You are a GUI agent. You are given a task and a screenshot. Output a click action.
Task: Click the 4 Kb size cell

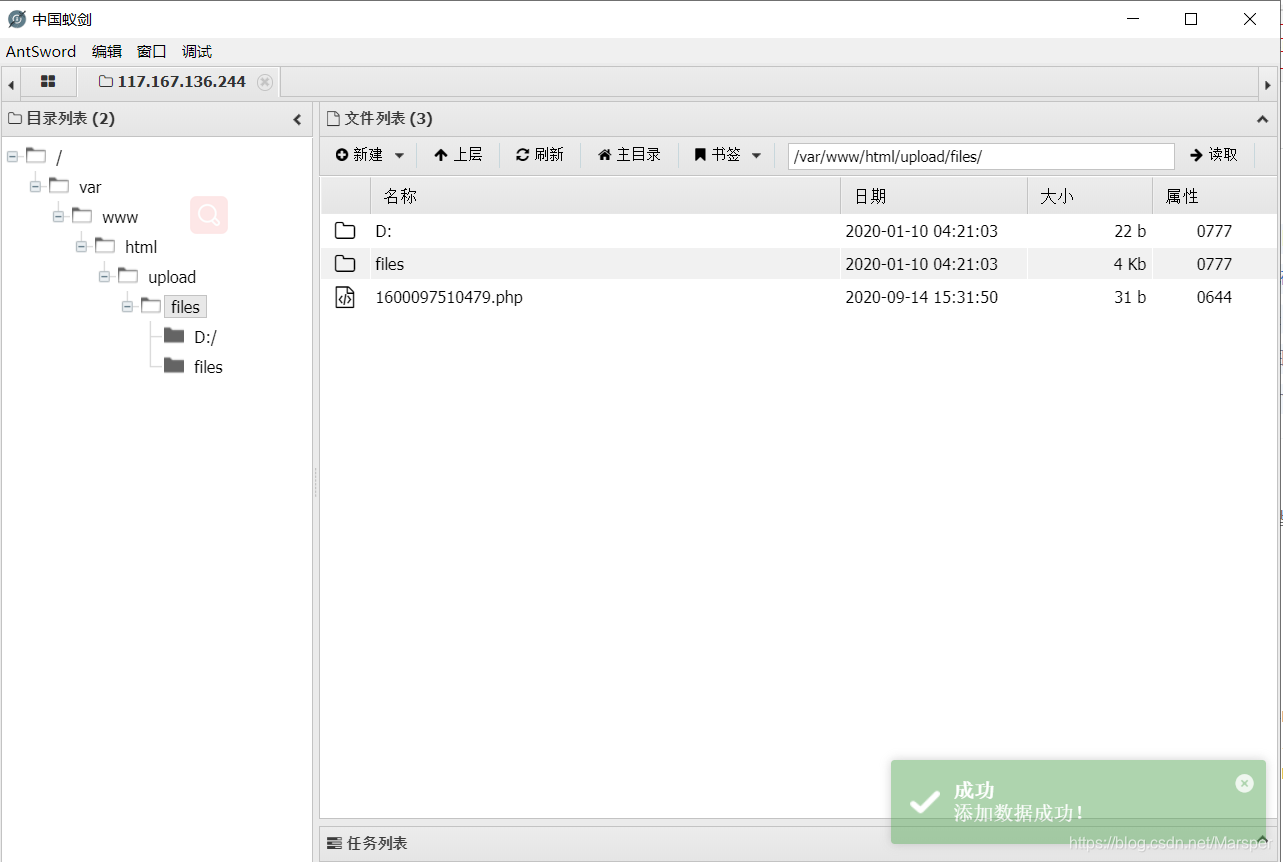(x=1130, y=264)
